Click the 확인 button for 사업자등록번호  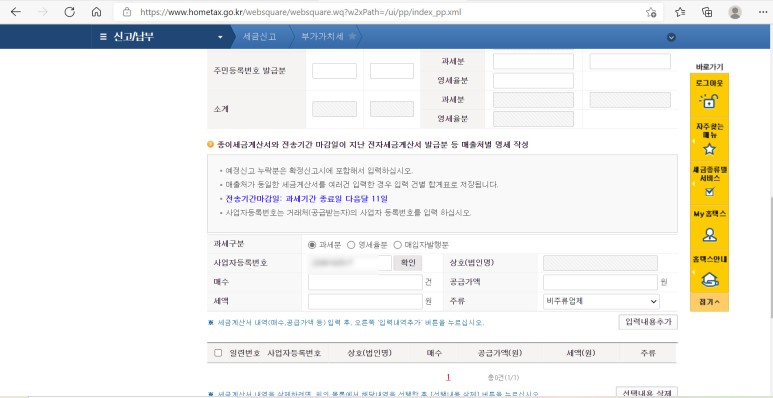tap(408, 263)
